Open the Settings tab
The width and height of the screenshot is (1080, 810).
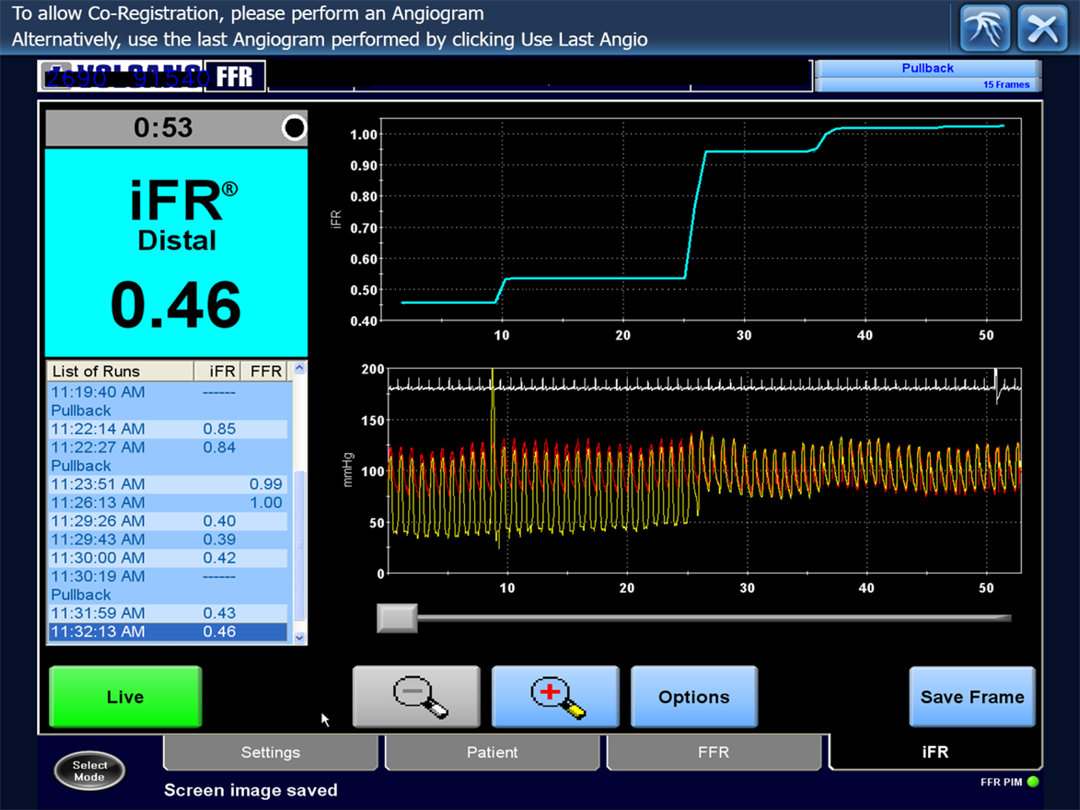[x=271, y=752]
